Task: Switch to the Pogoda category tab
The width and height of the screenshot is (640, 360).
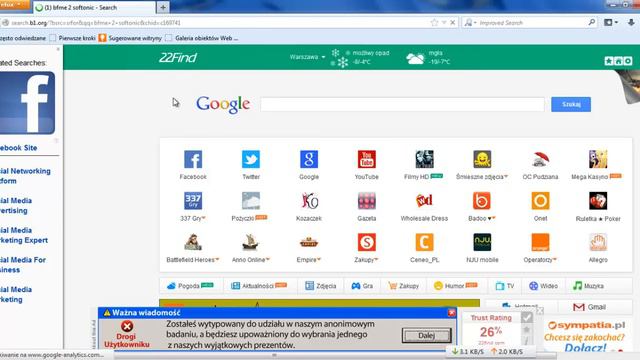Action: point(191,286)
